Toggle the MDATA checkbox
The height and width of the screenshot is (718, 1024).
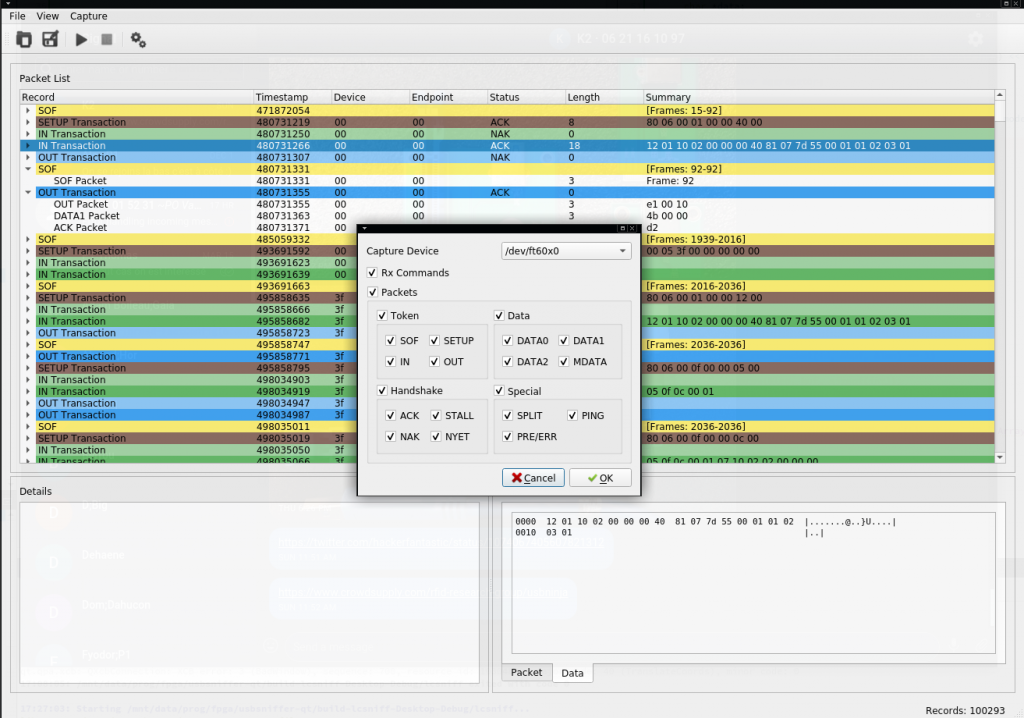564,361
